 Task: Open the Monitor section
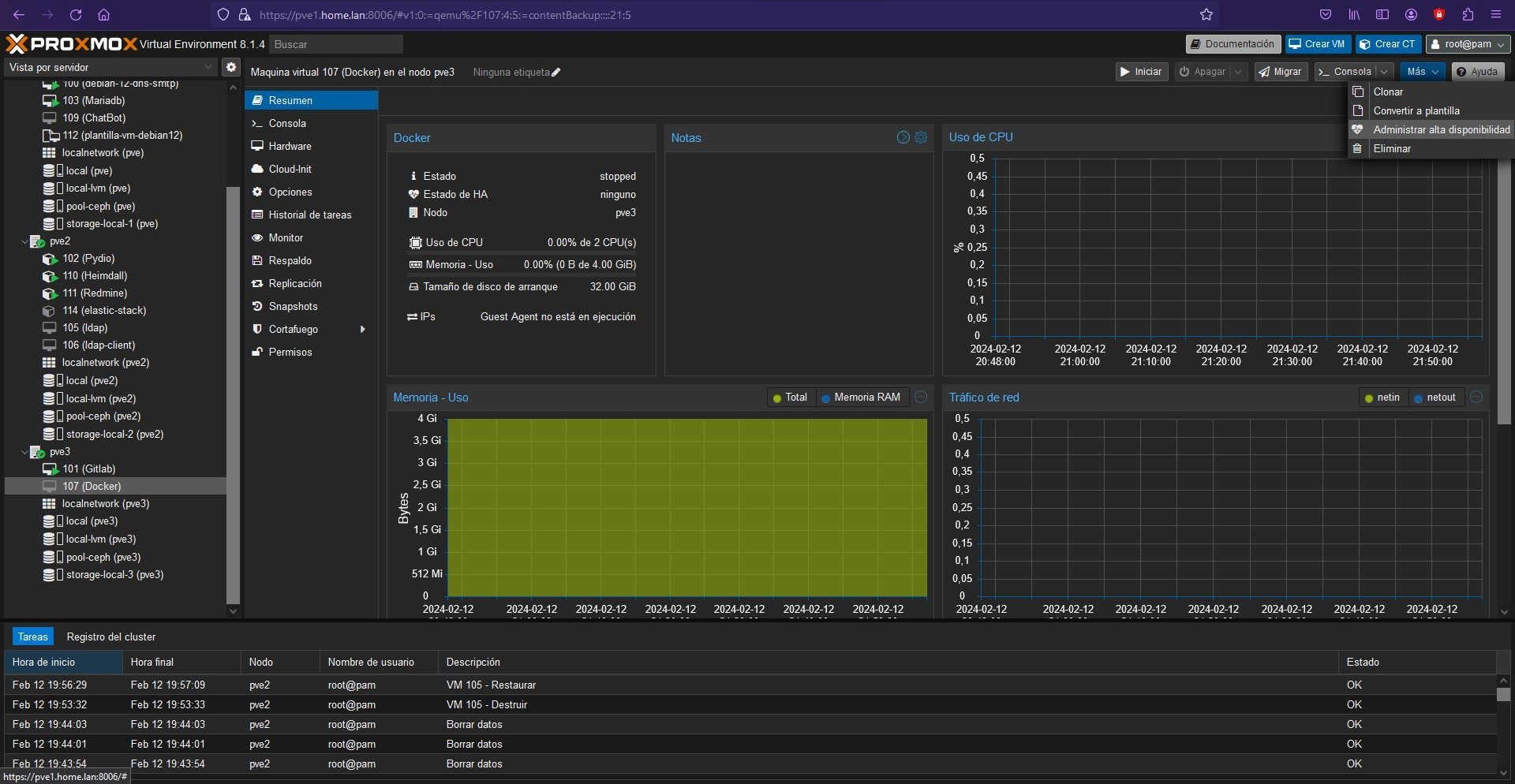point(311,237)
